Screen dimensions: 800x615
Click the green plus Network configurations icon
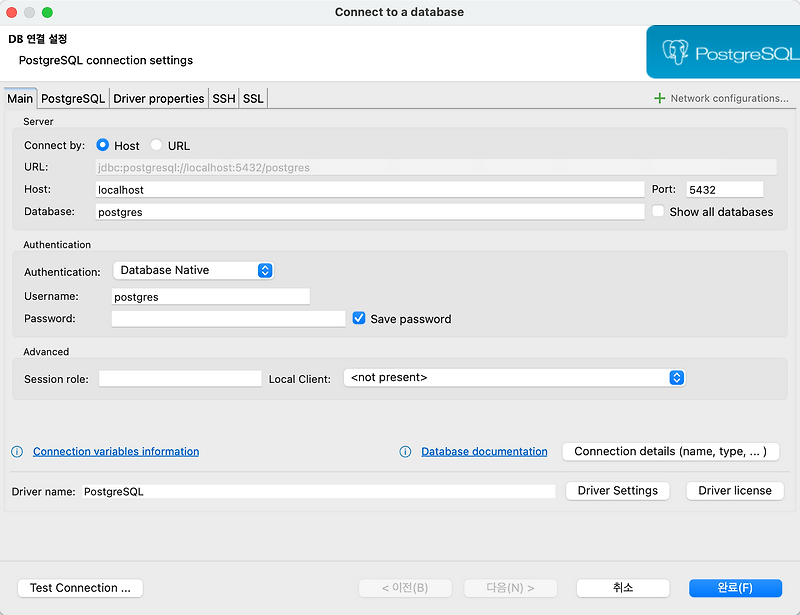click(x=658, y=98)
